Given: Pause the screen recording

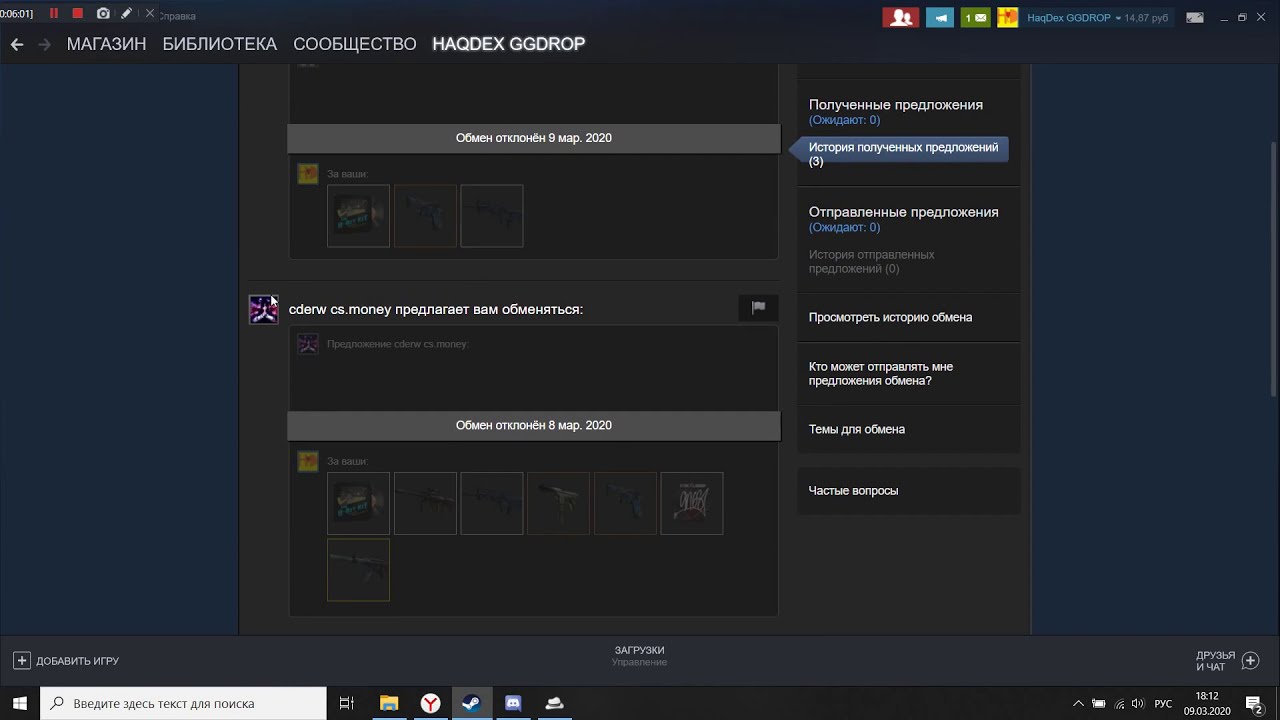Looking at the screenshot, I should coord(54,14).
